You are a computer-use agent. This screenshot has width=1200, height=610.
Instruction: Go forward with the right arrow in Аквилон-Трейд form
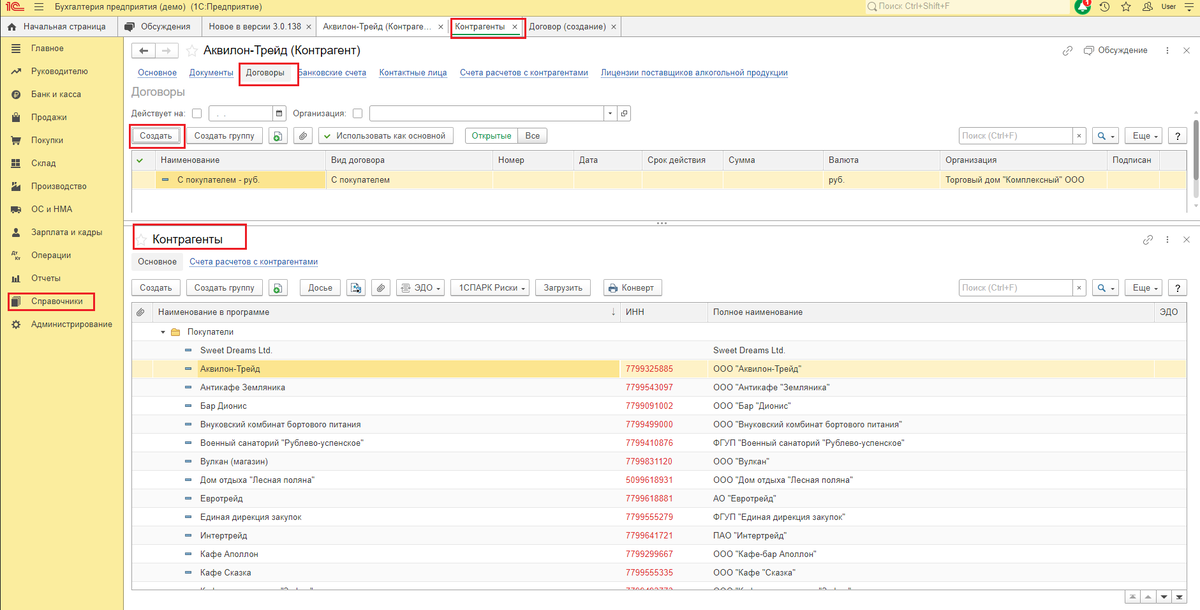click(166, 50)
